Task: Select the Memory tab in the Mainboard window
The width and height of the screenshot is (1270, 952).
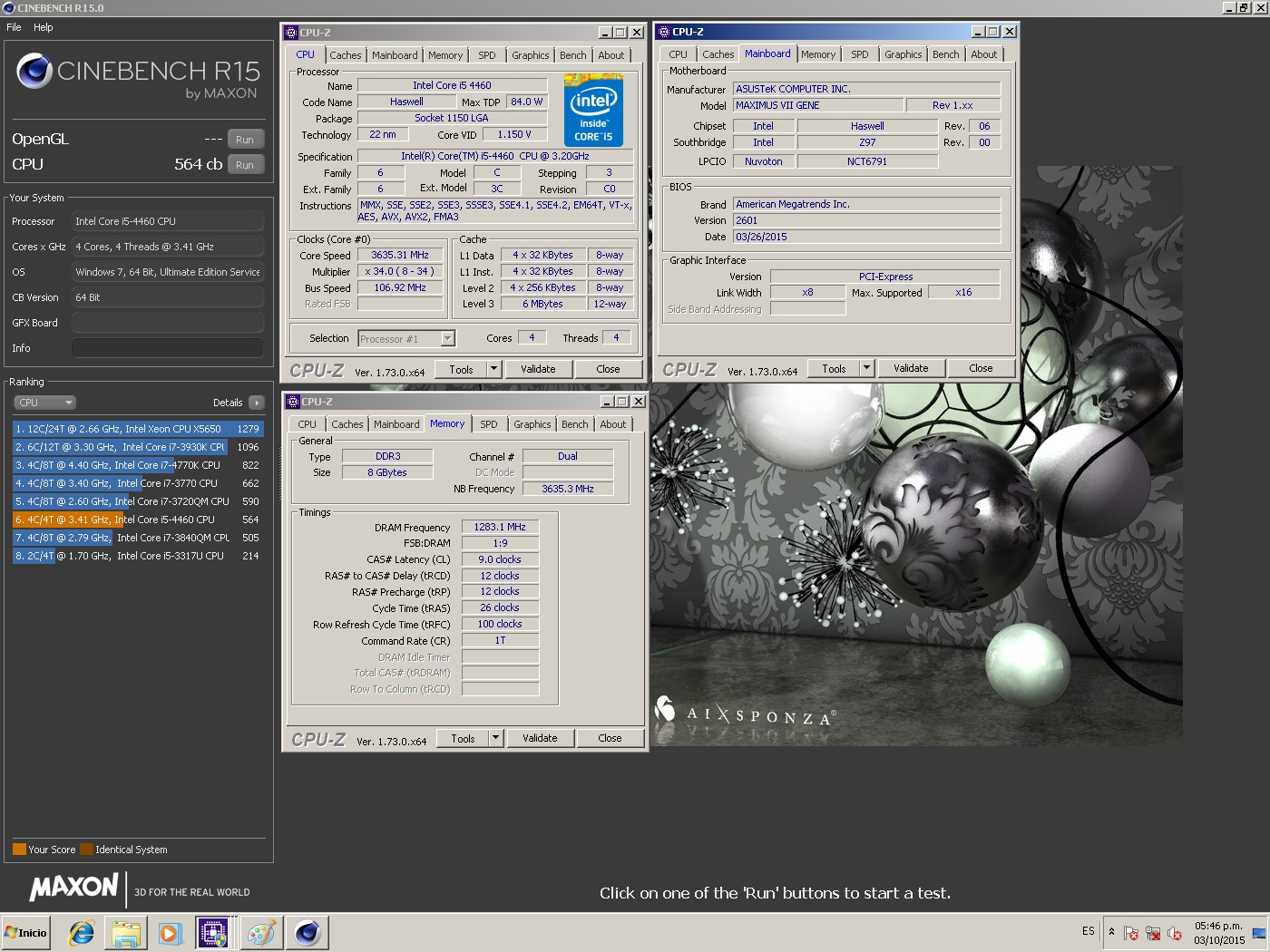Action: tap(818, 54)
